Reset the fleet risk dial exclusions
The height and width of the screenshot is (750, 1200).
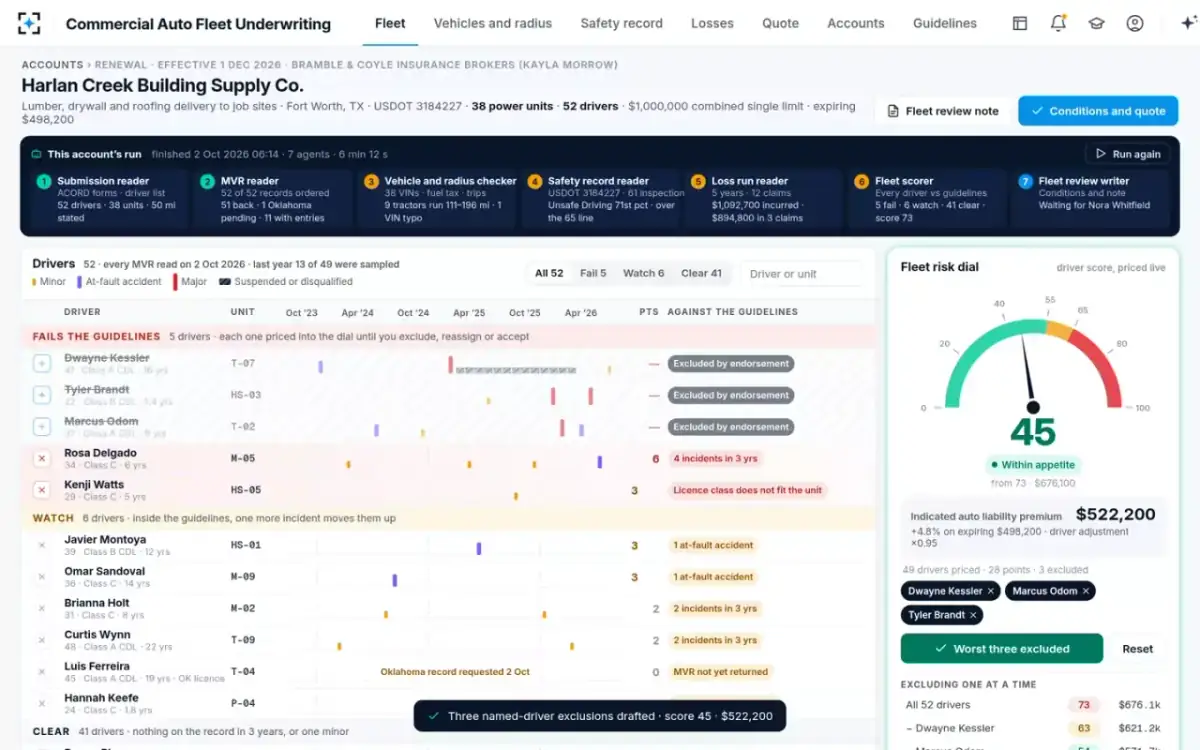click(x=1137, y=649)
